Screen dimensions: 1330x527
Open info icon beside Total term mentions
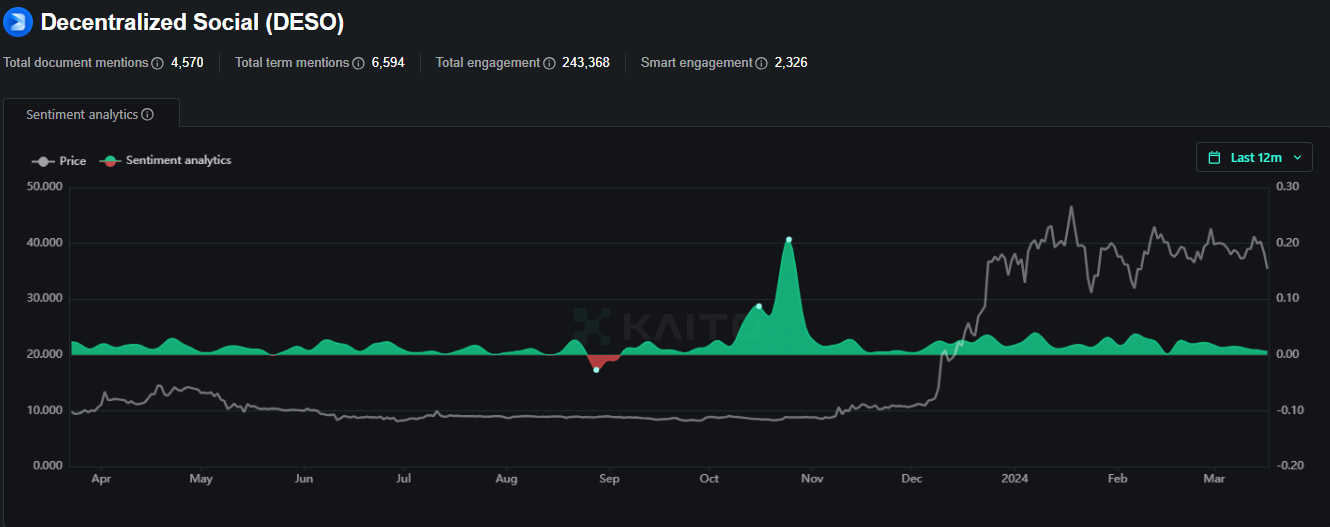coord(358,63)
